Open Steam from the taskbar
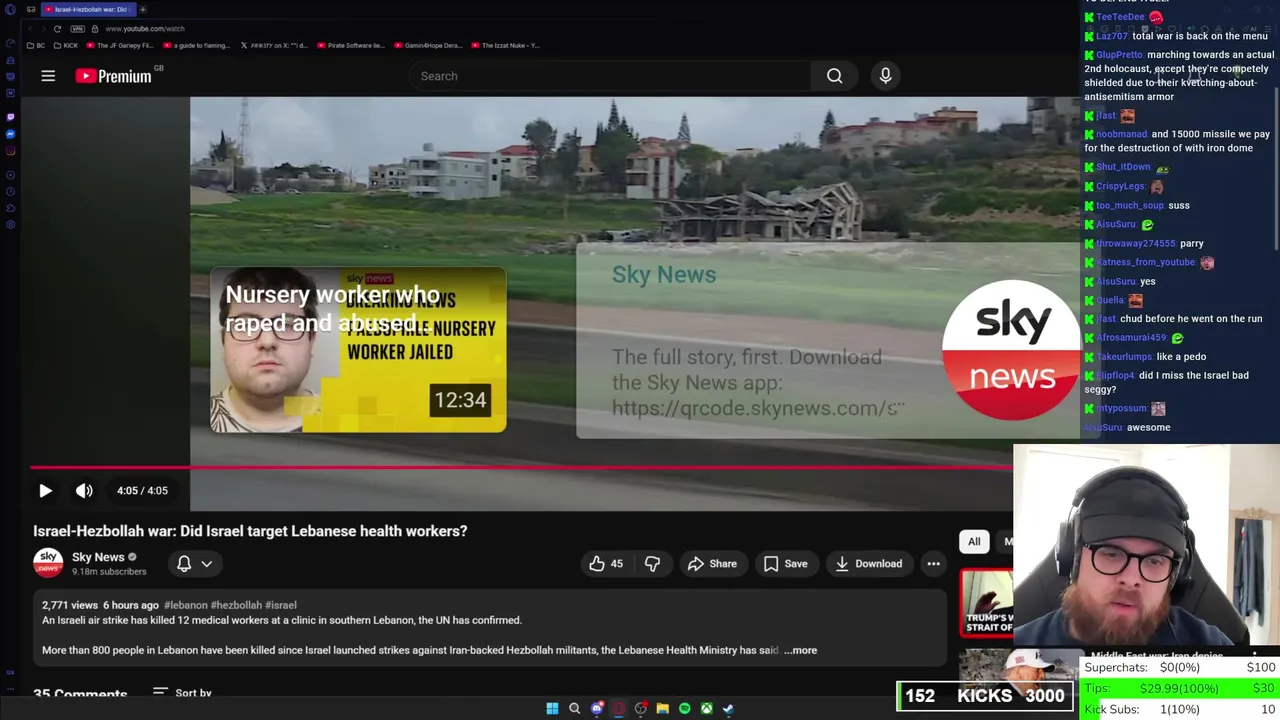1280x720 pixels. pyautogui.click(x=728, y=708)
